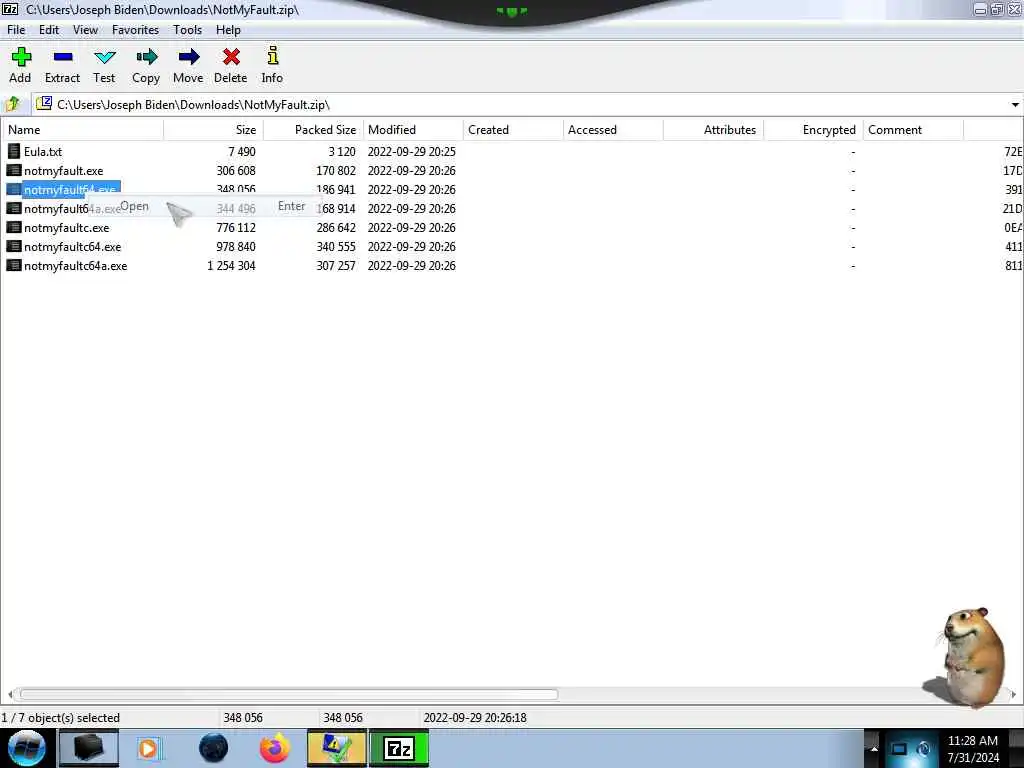The height and width of the screenshot is (768, 1024).
Task: Click the notmyfaultc64a.exe file icon
Action: [x=14, y=265]
